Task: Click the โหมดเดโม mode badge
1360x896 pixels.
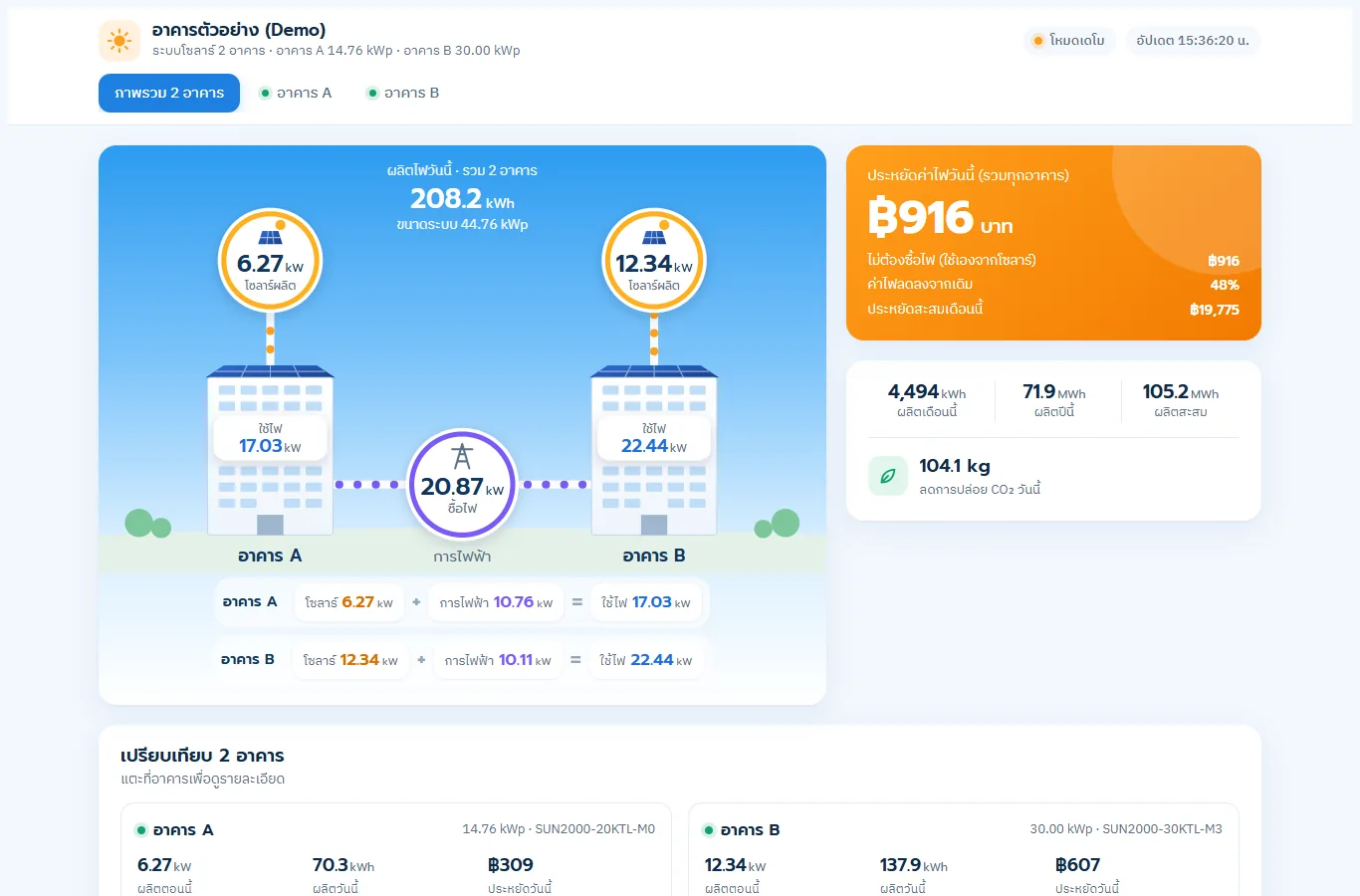Action: pos(1070,41)
